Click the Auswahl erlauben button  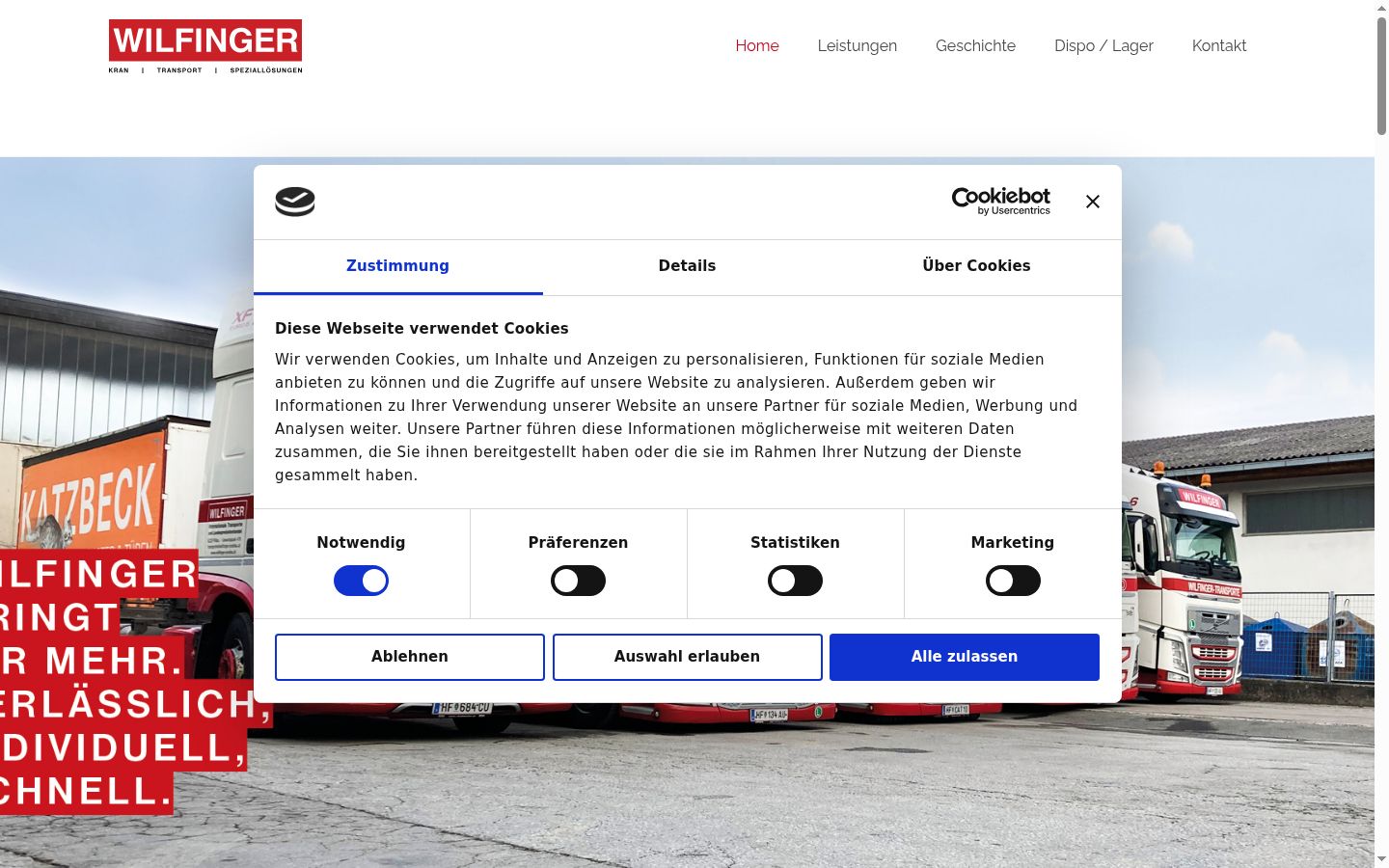point(688,657)
